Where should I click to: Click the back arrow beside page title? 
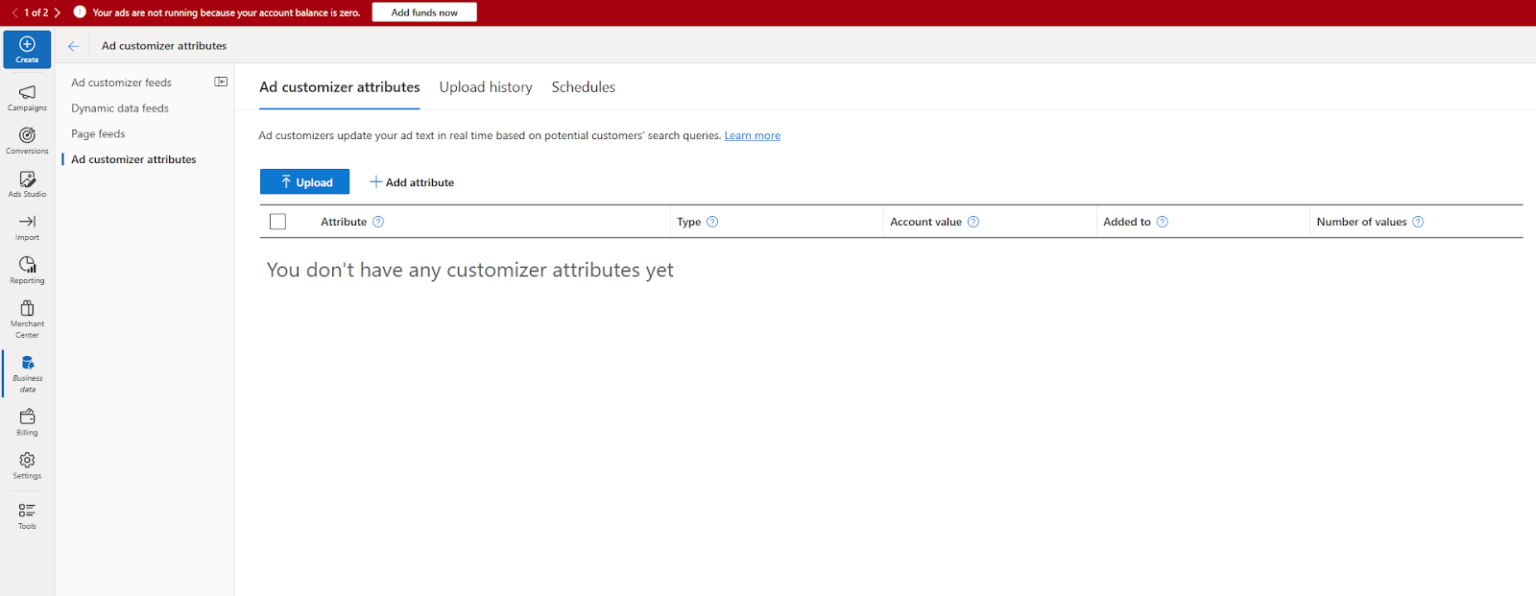click(x=73, y=46)
